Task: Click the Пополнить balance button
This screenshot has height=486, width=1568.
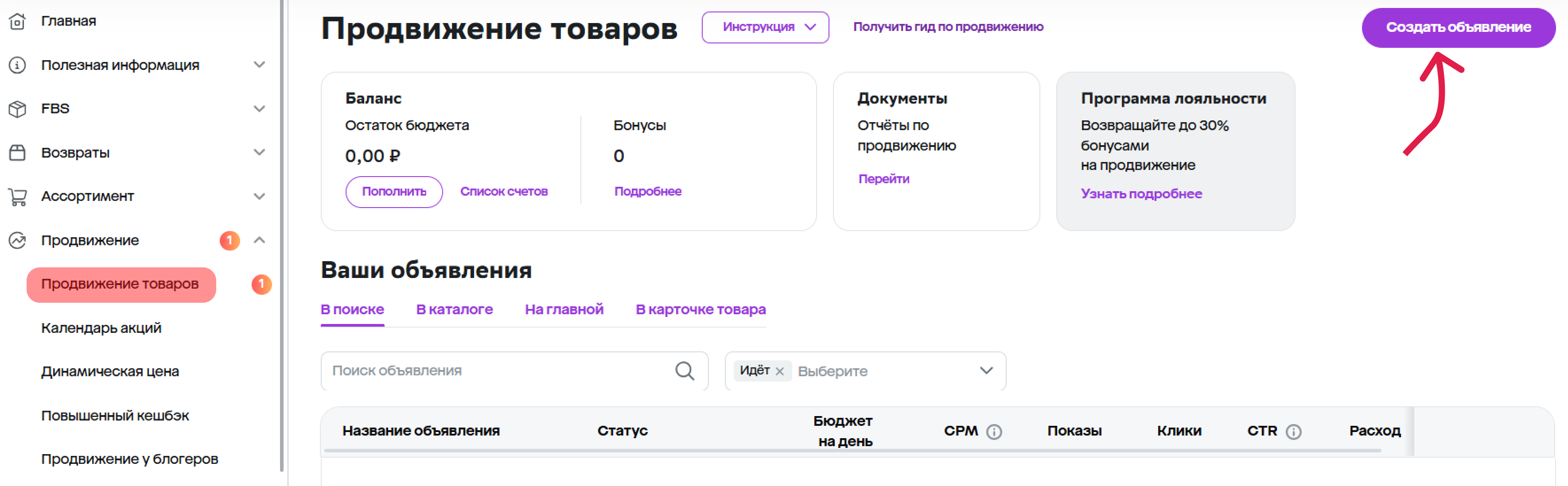Action: tap(394, 192)
